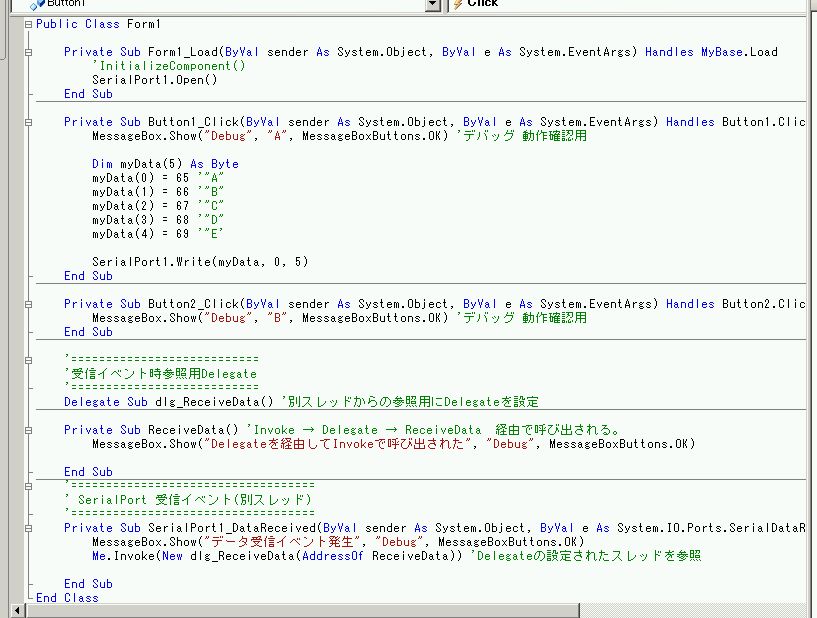Collapse the 受信イベント時参照用Delegate comment block

pyautogui.click(x=29, y=360)
